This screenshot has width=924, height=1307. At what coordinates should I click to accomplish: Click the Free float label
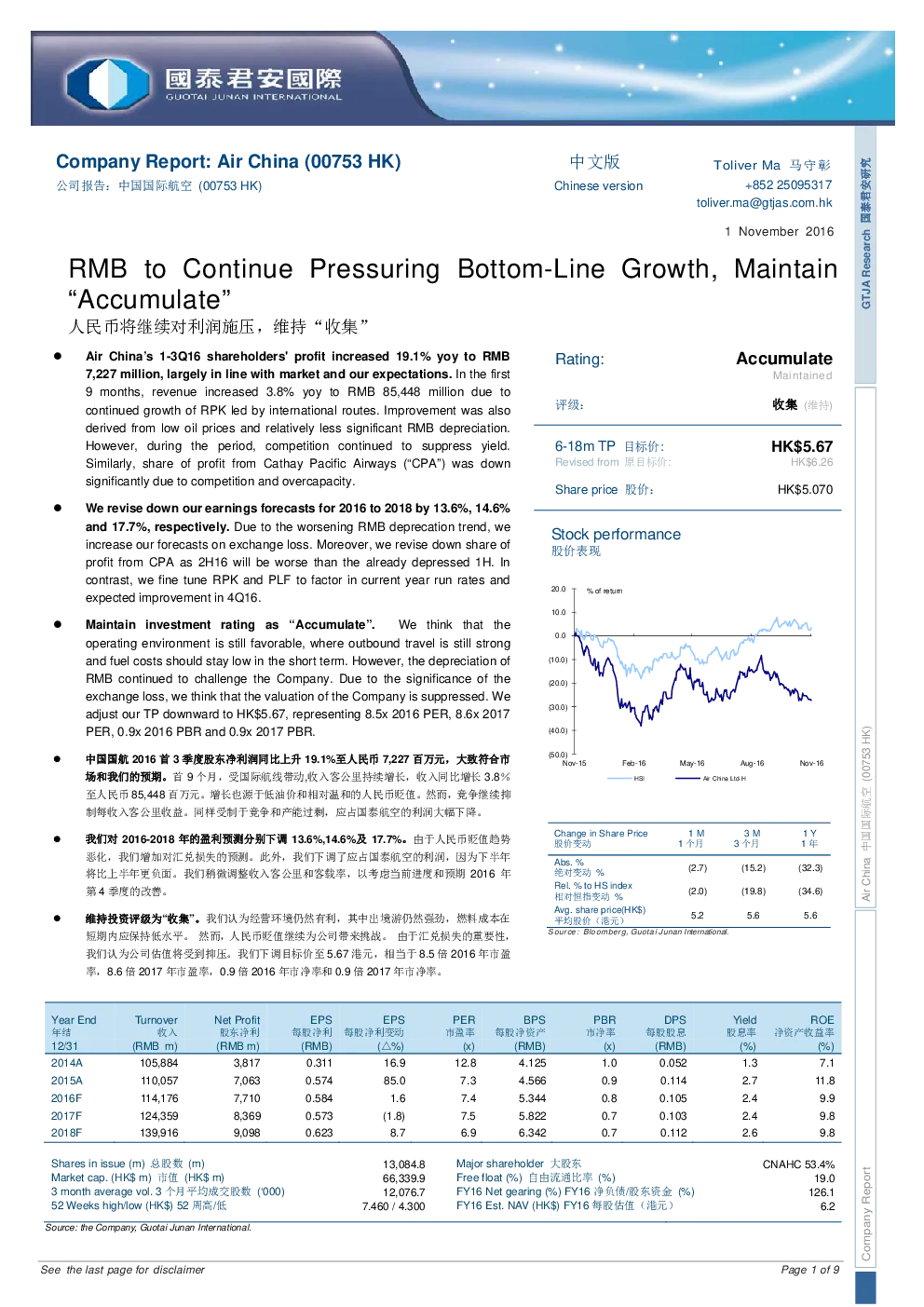point(536,1178)
